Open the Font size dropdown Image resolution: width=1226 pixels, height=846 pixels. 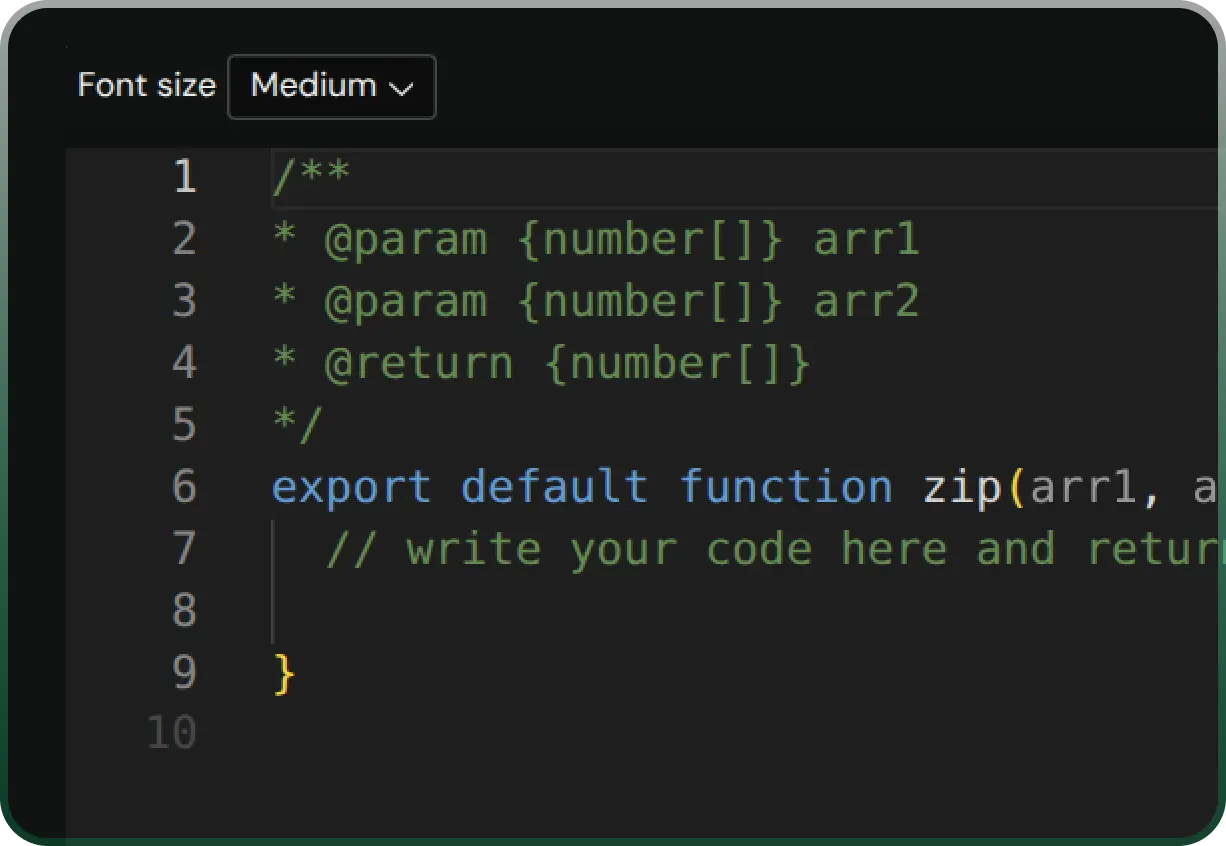coord(331,86)
